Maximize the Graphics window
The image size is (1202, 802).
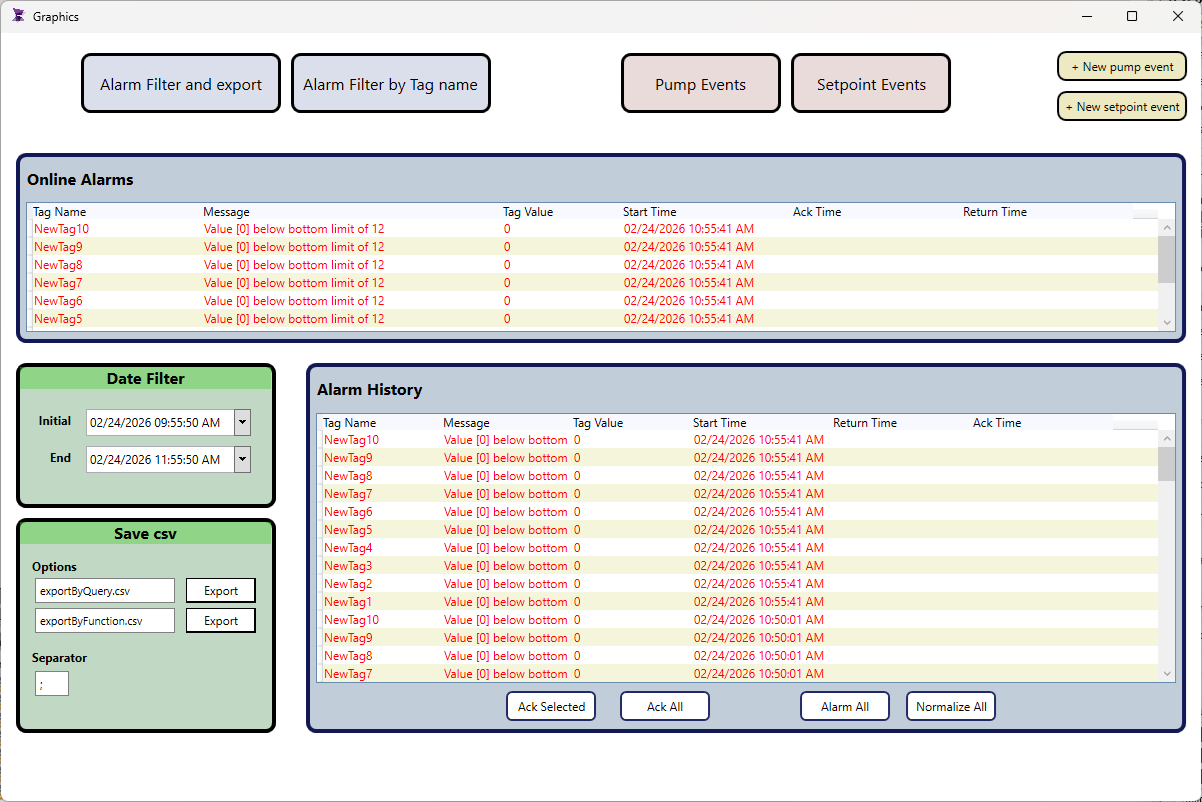pyautogui.click(x=1132, y=16)
